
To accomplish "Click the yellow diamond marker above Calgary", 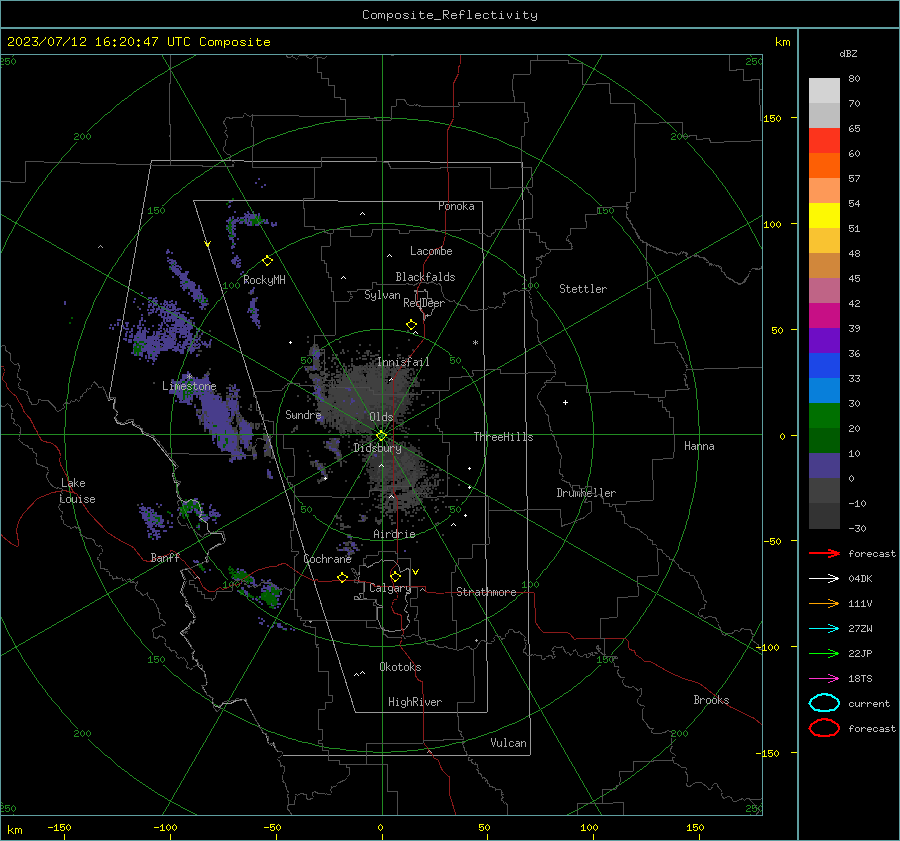I will pyautogui.click(x=395, y=576).
